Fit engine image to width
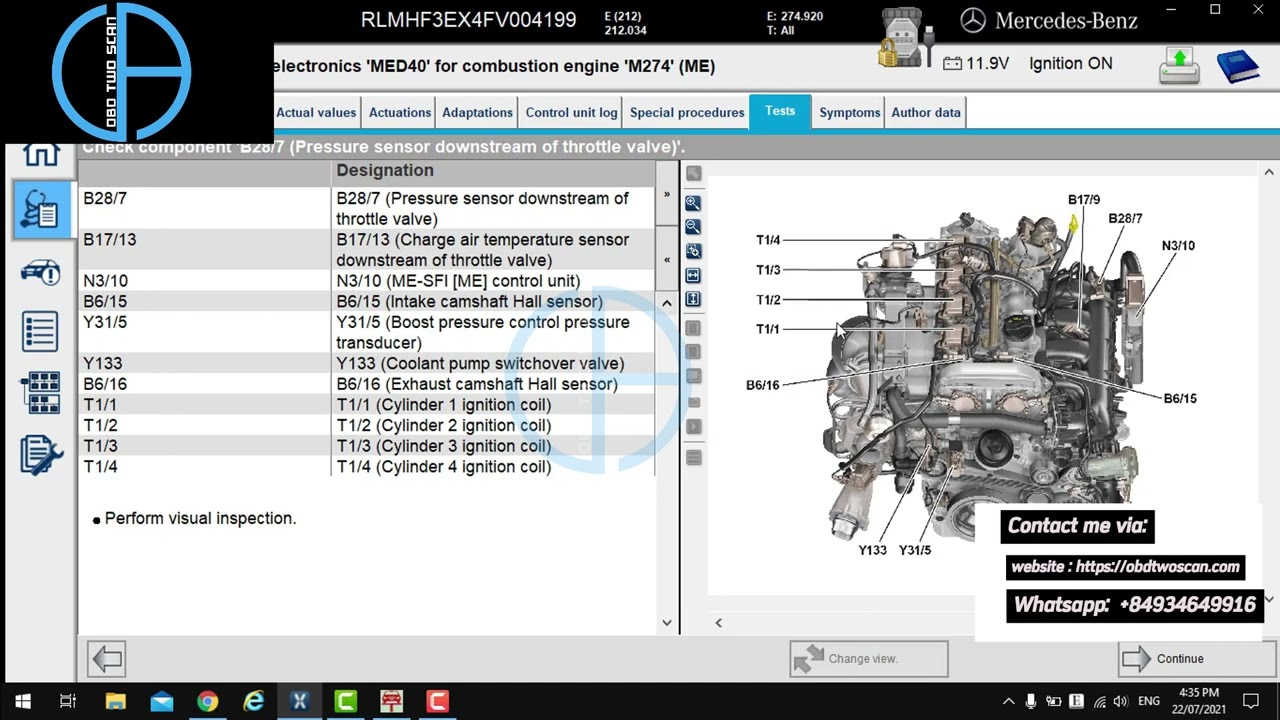1280x720 pixels. coord(693,275)
